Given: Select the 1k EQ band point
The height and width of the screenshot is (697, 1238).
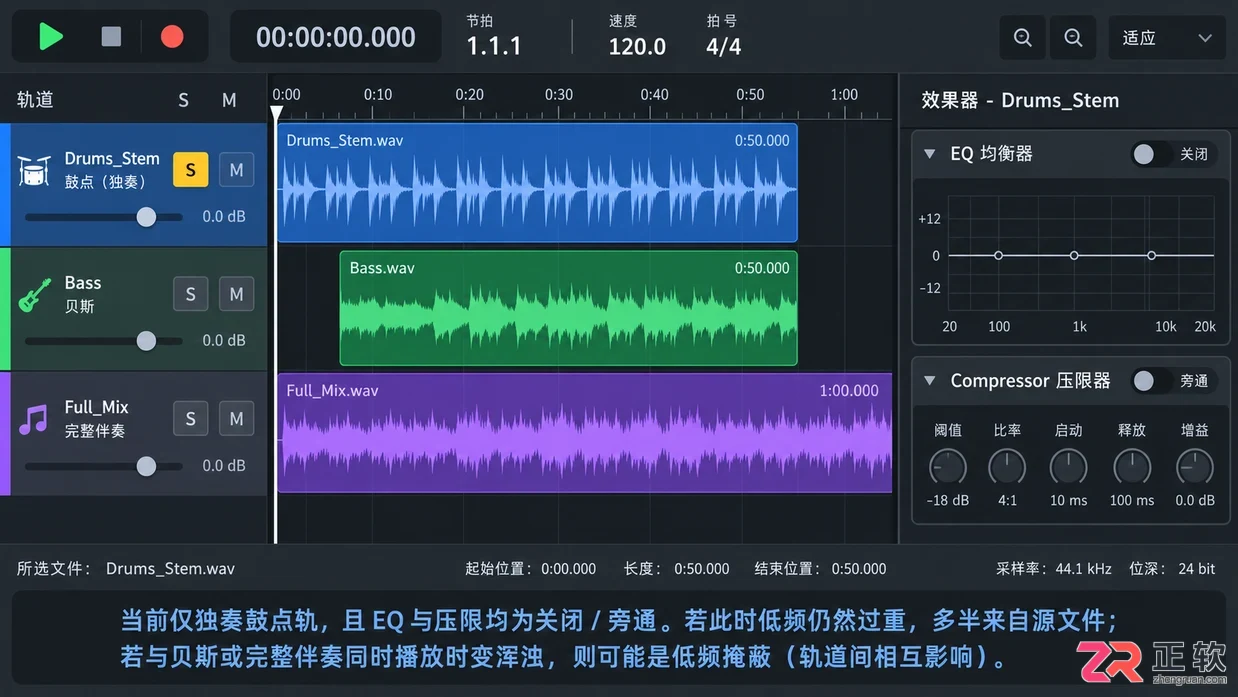Looking at the screenshot, I should point(1074,256).
